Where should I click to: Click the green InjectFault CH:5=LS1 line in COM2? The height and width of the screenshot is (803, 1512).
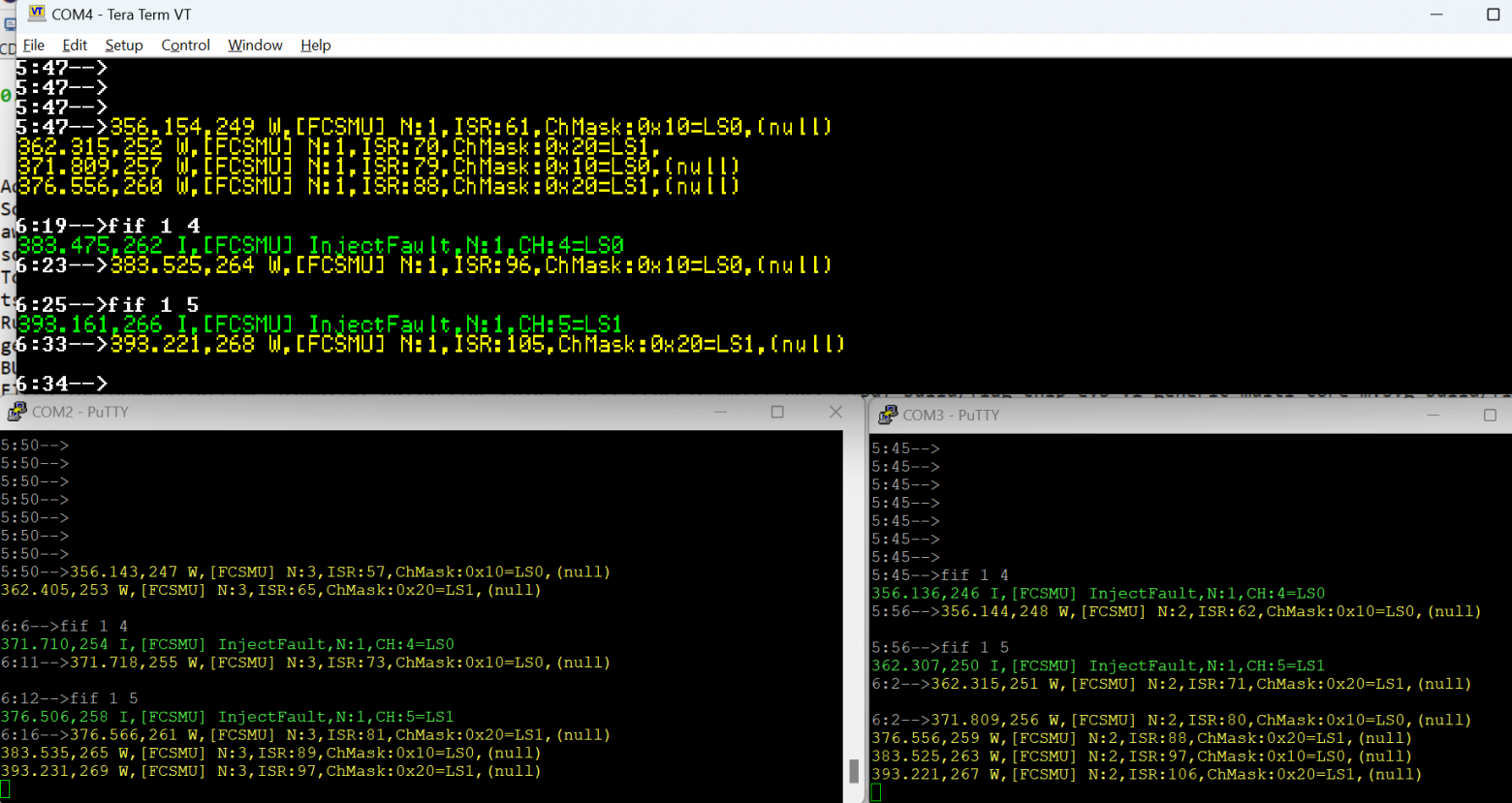pos(228,717)
